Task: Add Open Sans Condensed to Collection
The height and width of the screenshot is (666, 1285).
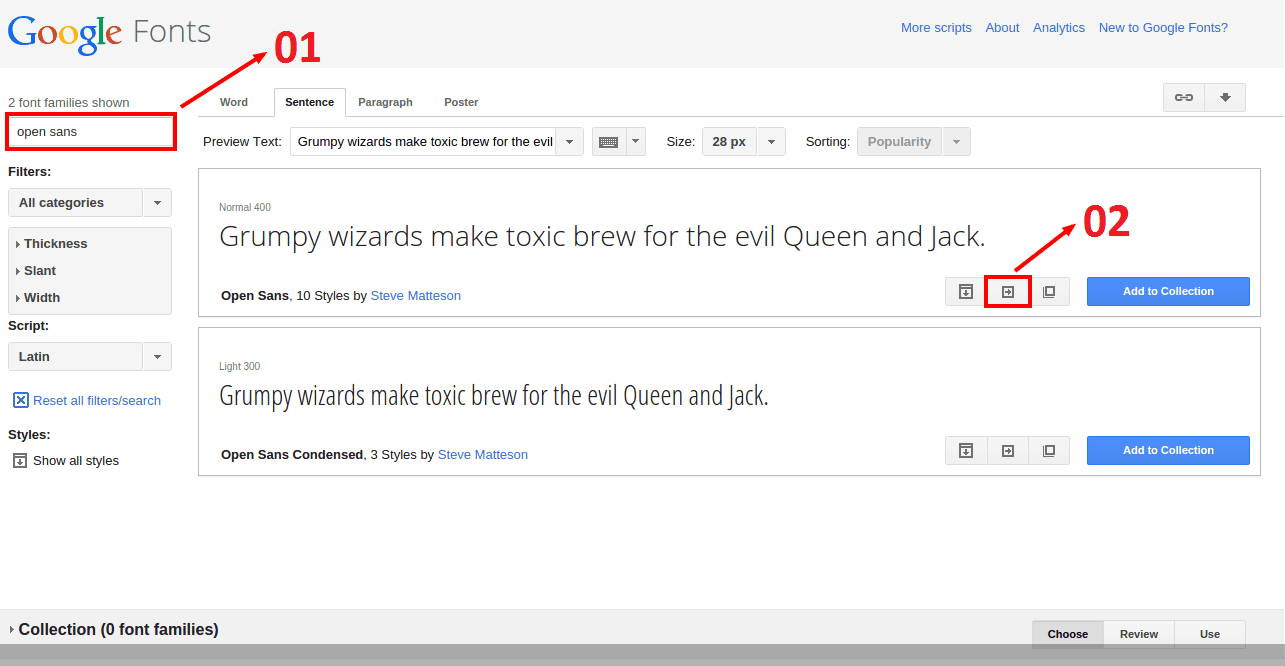Action: click(1168, 451)
